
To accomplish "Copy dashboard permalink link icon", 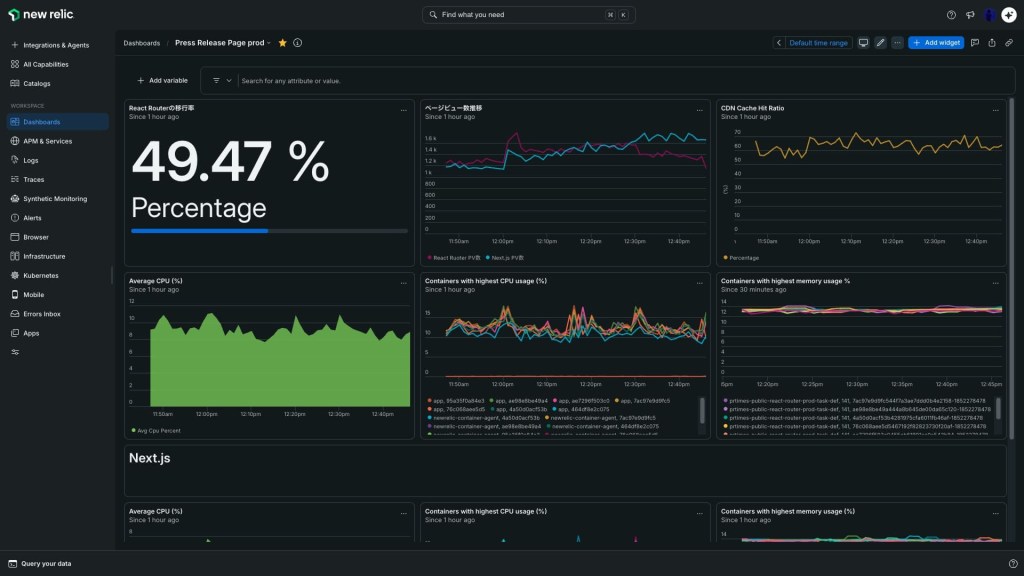I will coord(1009,42).
